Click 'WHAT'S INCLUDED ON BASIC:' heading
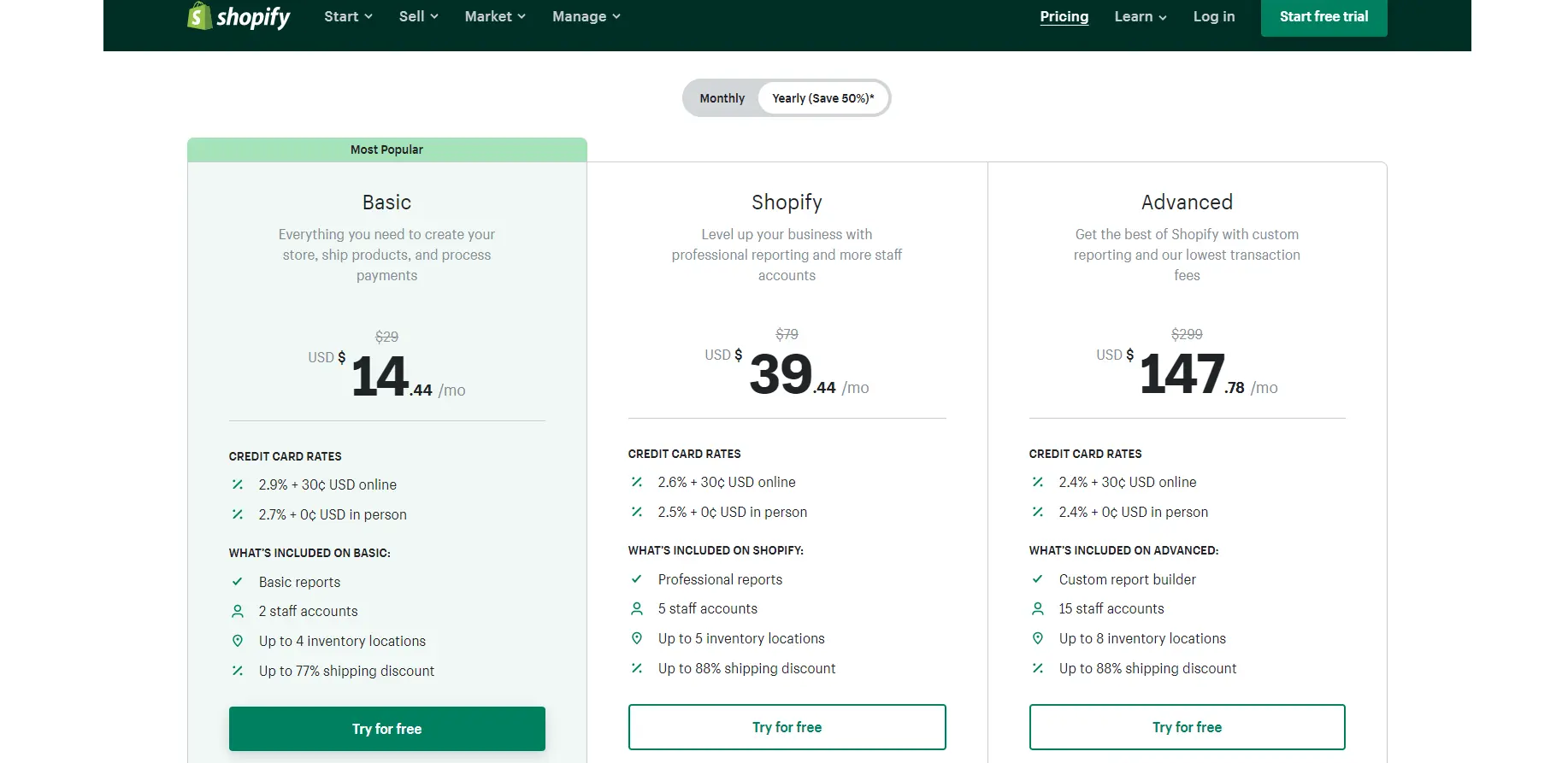This screenshot has height=763, width=1568. (x=309, y=553)
